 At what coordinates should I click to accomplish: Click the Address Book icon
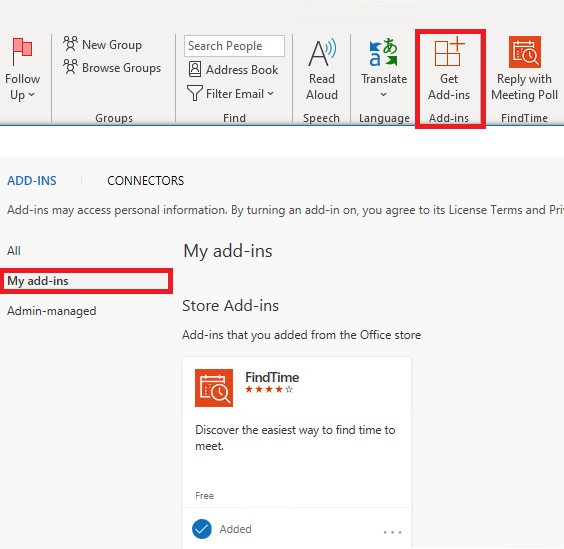(x=195, y=69)
